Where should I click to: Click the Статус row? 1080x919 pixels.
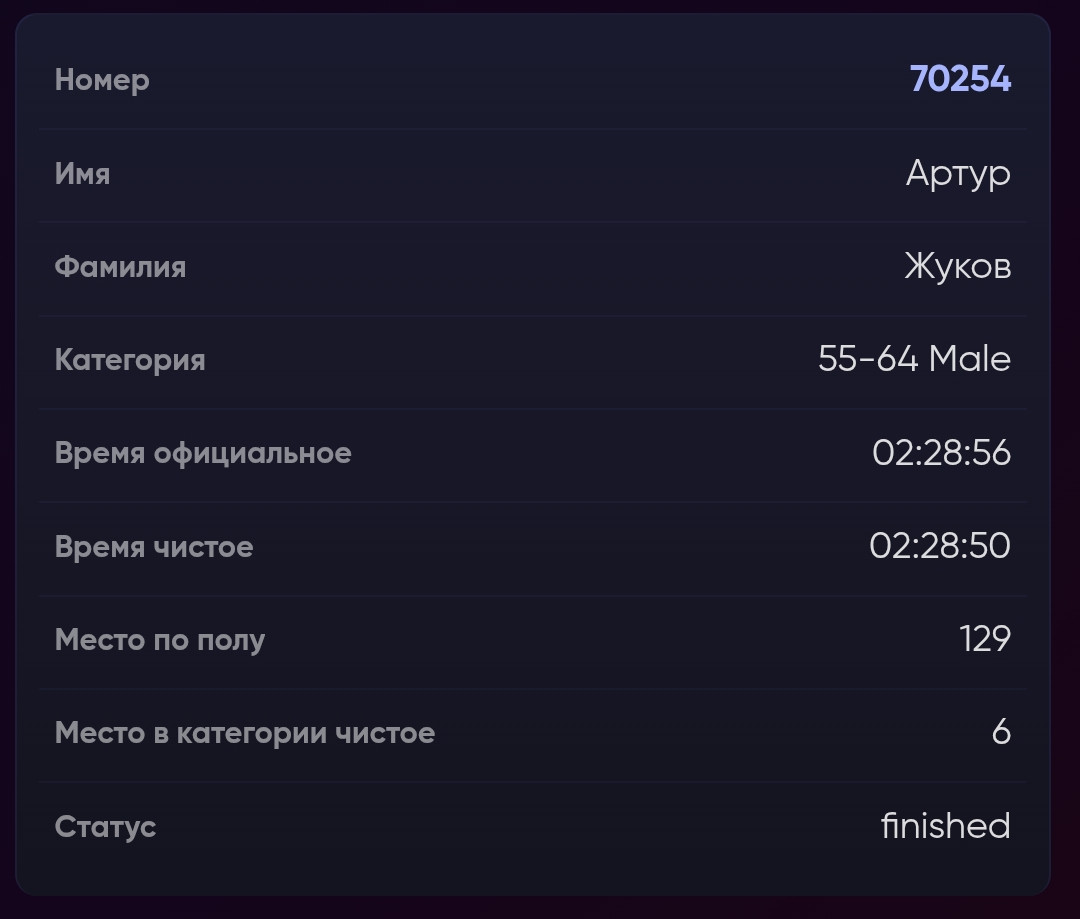(x=533, y=826)
